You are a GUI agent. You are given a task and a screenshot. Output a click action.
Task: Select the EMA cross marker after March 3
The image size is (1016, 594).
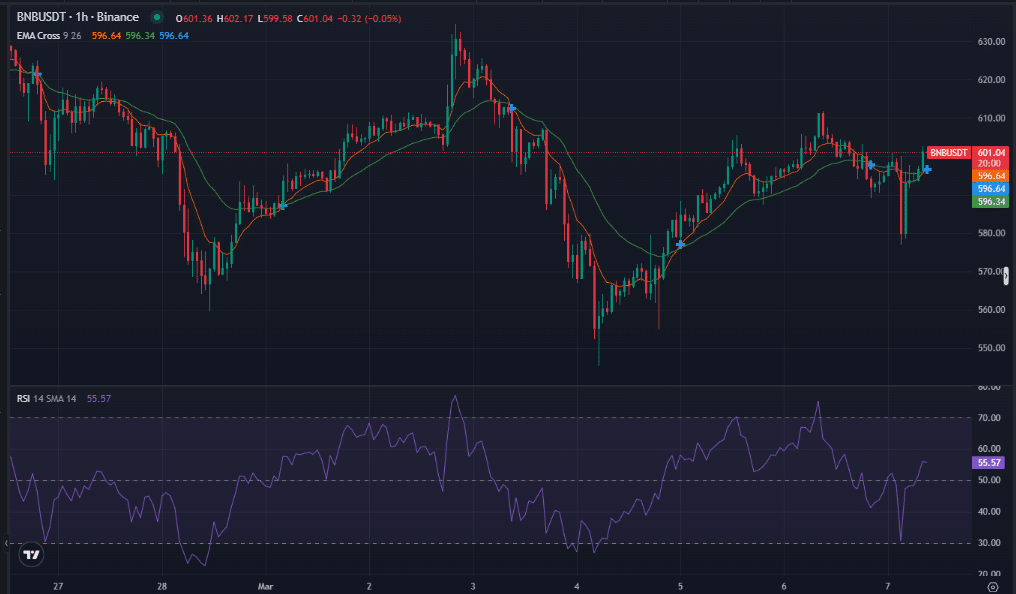pos(512,108)
